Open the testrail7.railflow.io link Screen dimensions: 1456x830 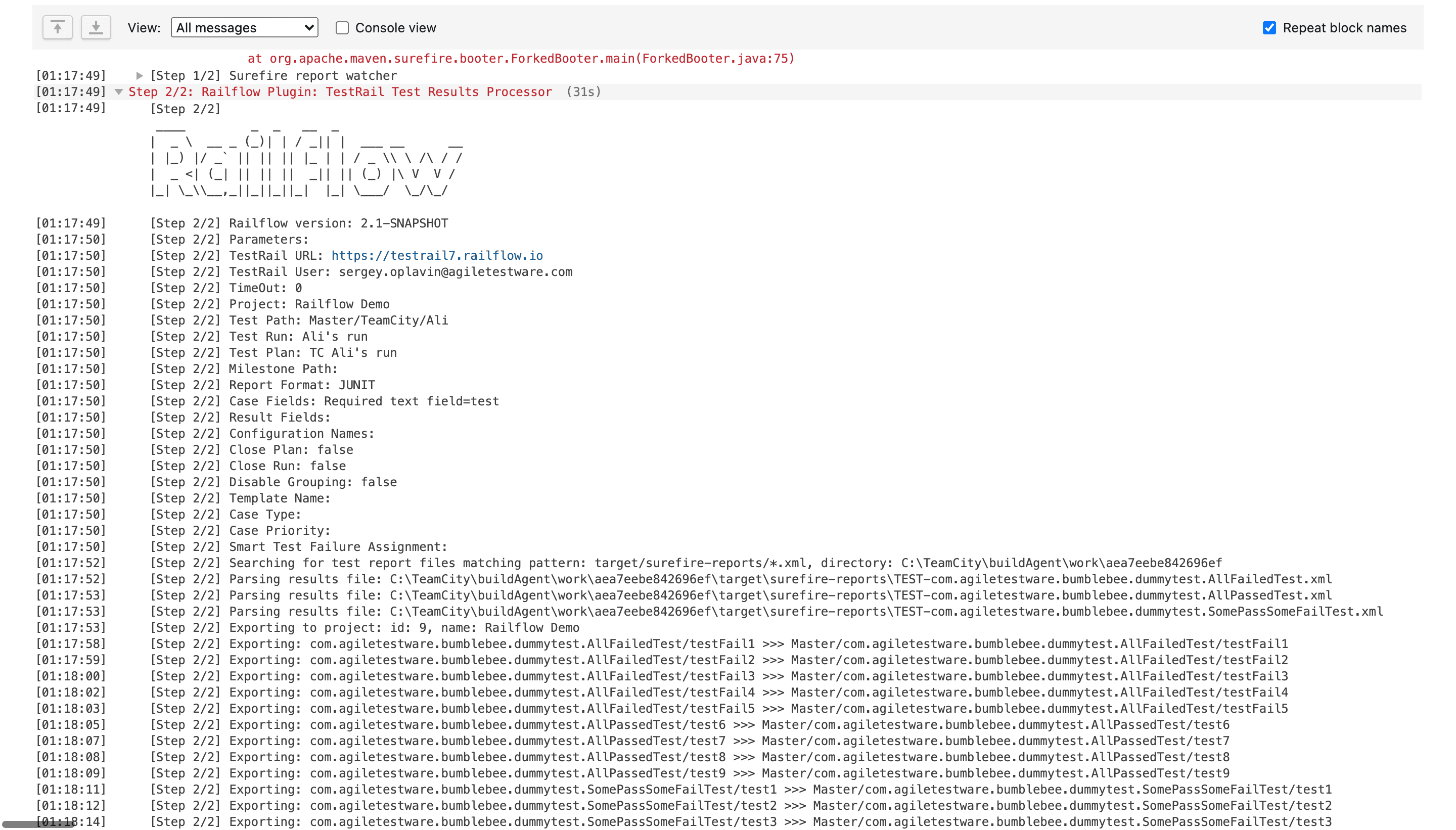(437, 255)
